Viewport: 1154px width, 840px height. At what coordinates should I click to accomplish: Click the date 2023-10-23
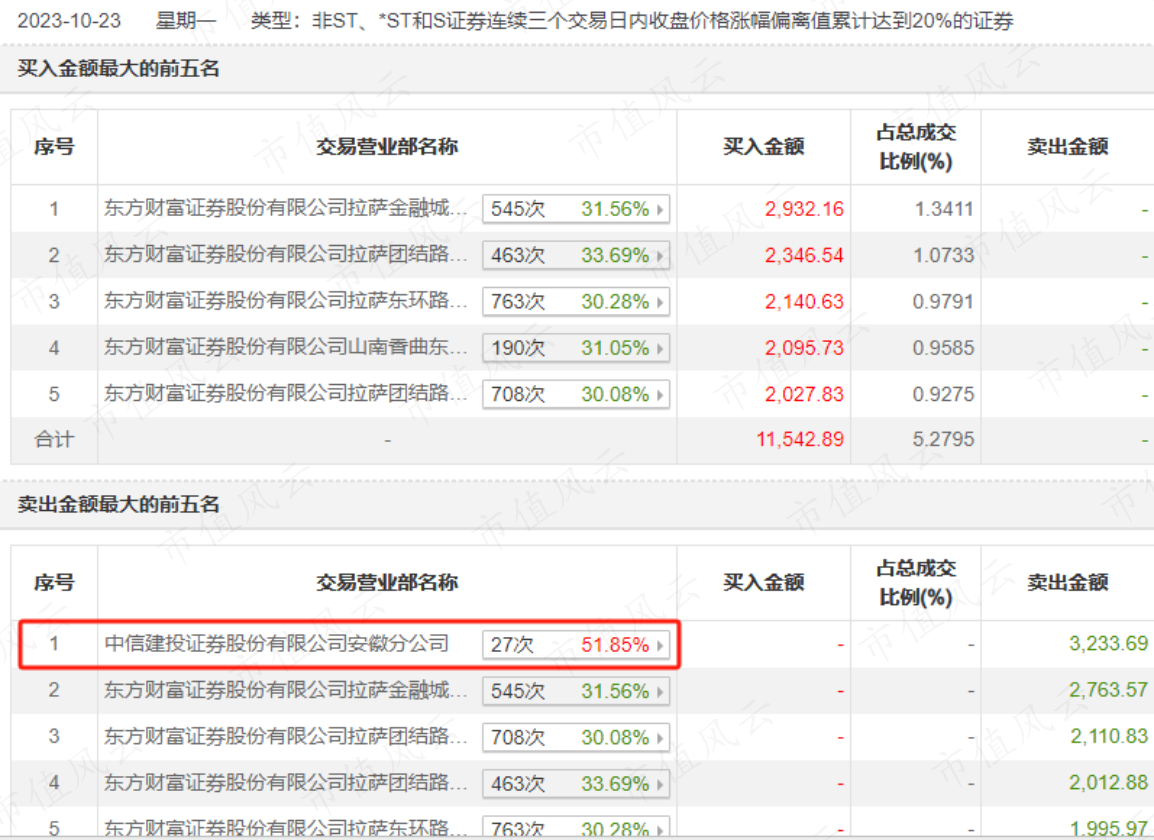[x=69, y=21]
